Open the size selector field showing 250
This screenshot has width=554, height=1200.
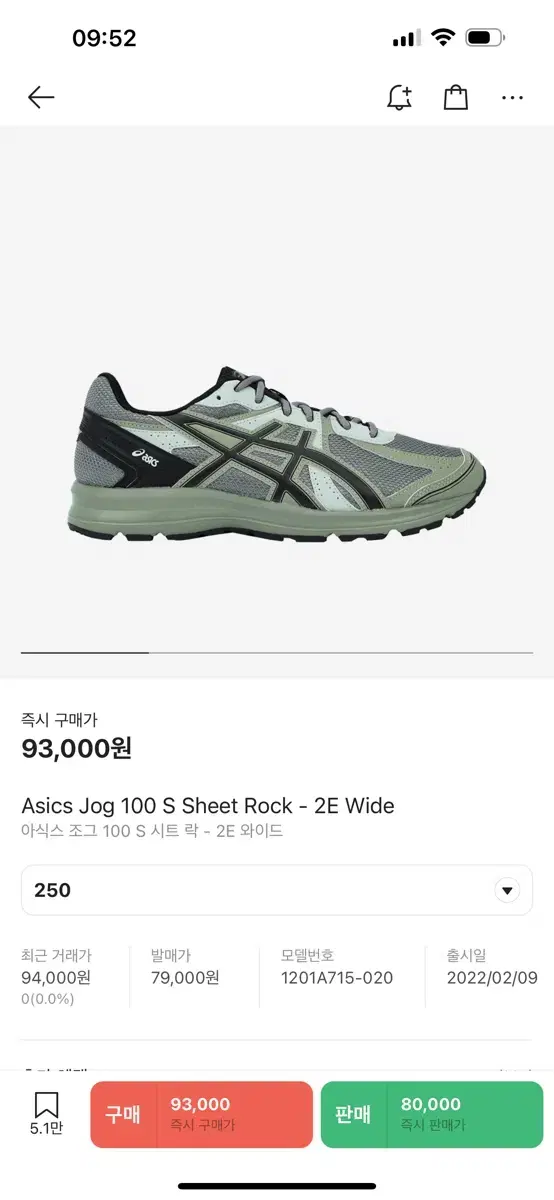pos(277,890)
